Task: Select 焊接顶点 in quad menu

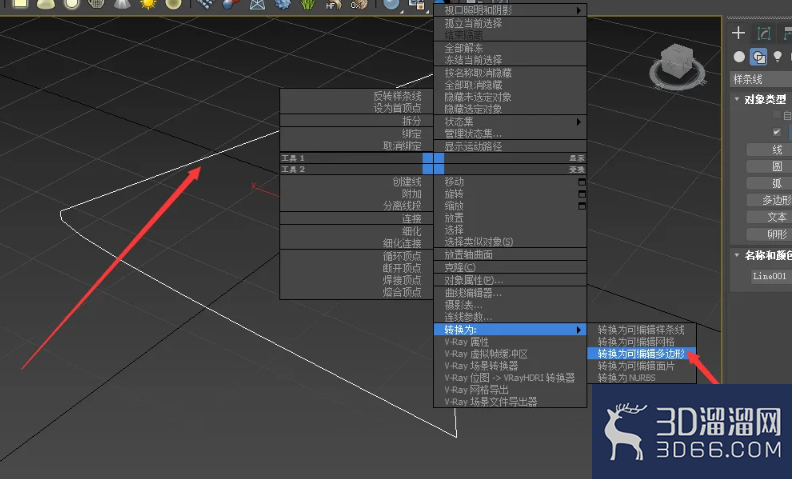Action: (x=357, y=280)
